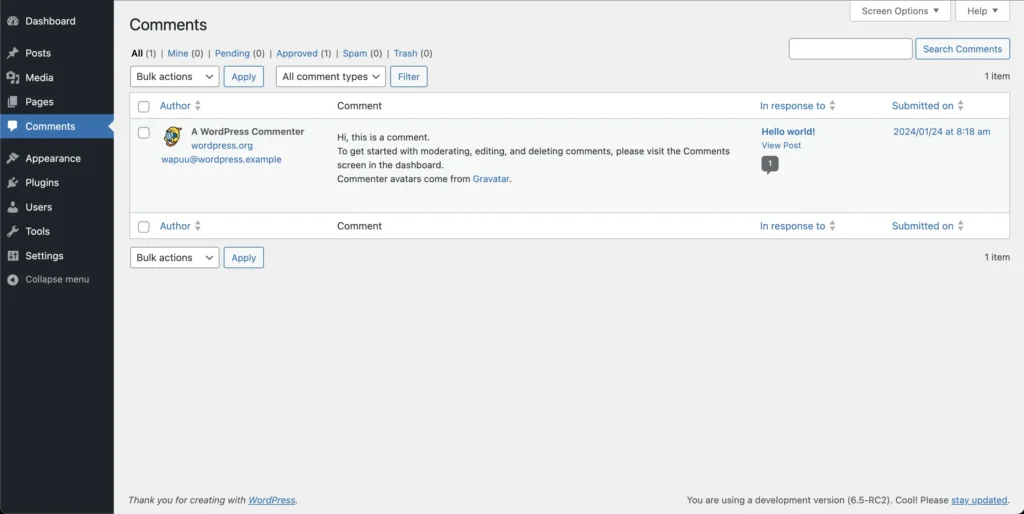This screenshot has height=514, width=1024.
Task: Switch to the Pending comments filter
Action: point(232,54)
